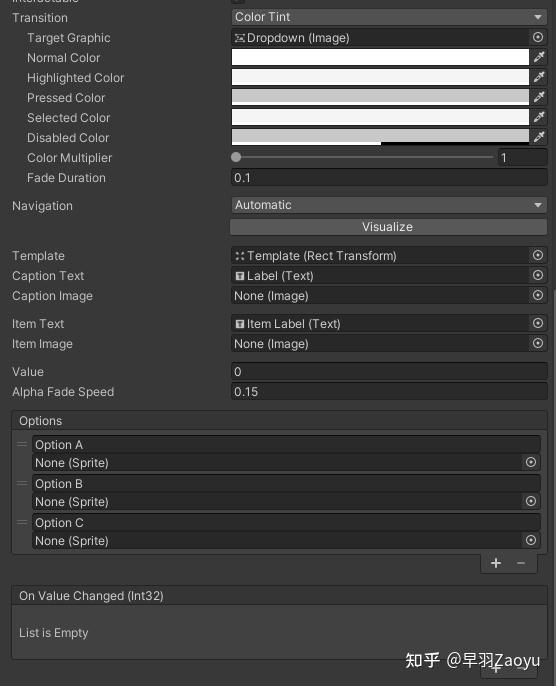Click the Fade Duration input field

[x=389, y=178]
